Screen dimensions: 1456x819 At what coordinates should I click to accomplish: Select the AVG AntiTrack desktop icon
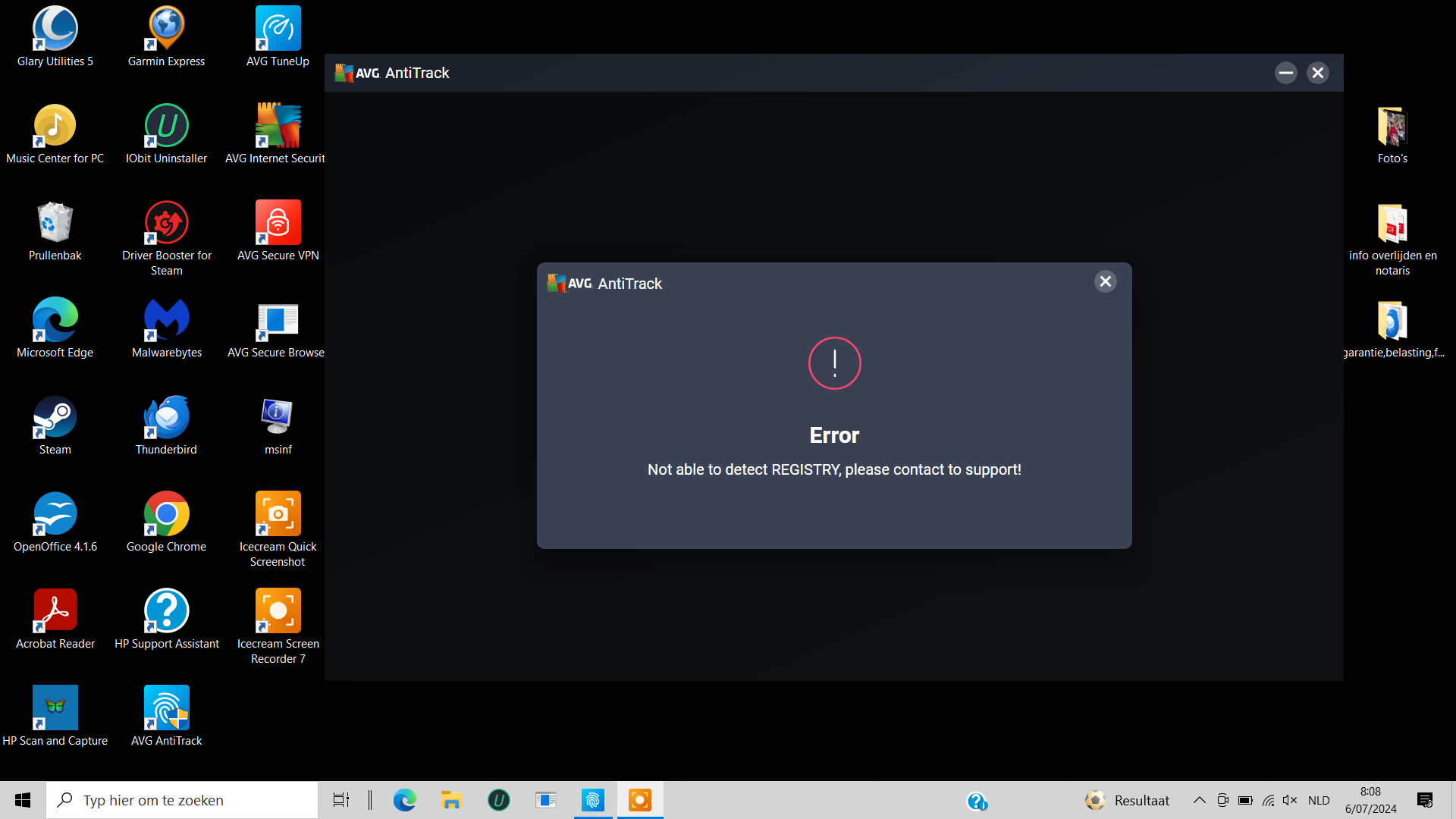tap(166, 717)
